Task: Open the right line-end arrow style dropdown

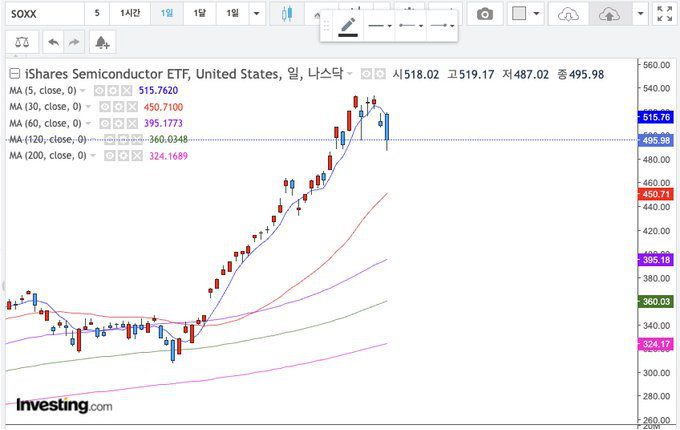Action: (442, 26)
